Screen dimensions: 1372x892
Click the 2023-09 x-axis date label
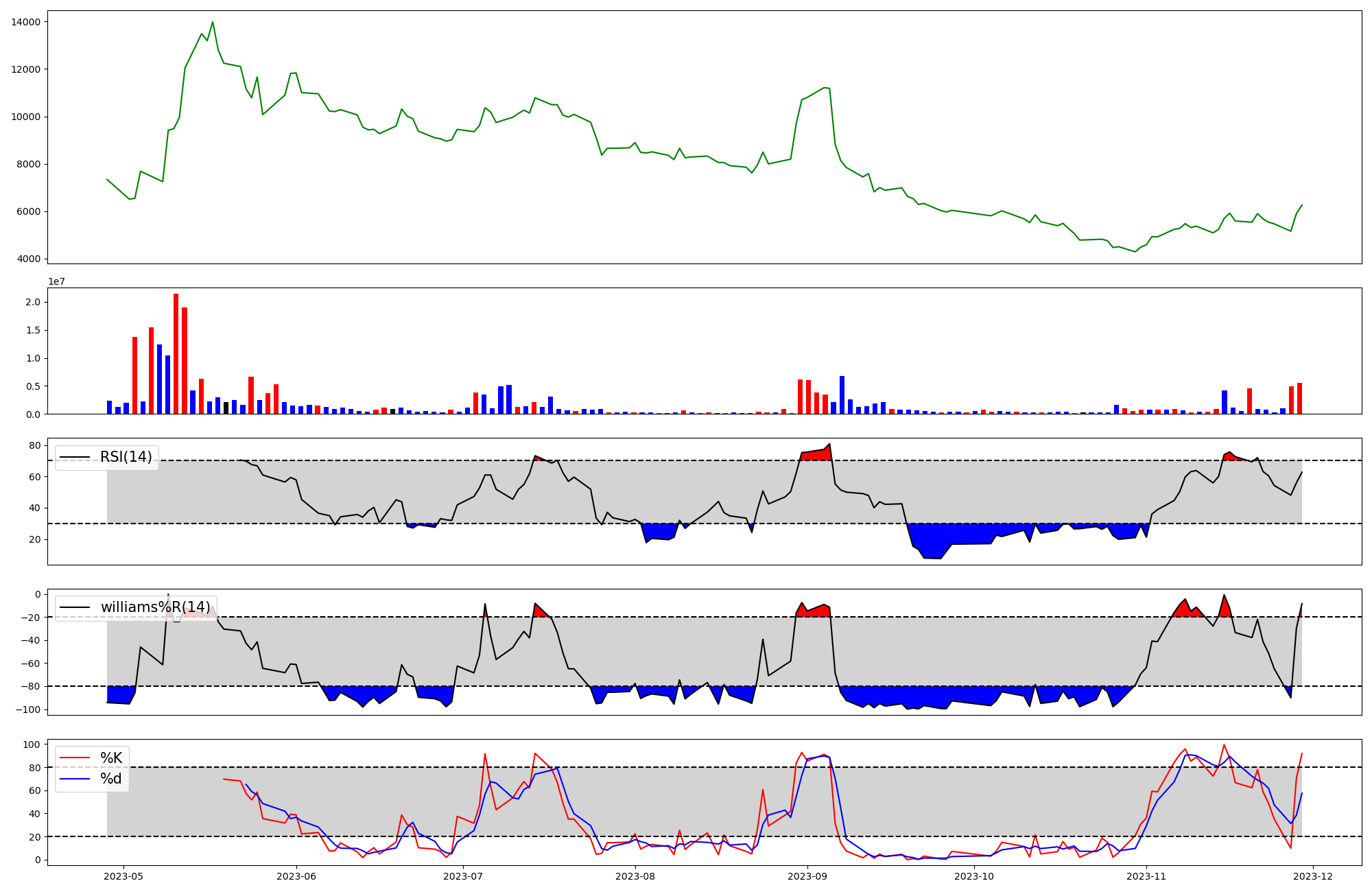(807, 876)
